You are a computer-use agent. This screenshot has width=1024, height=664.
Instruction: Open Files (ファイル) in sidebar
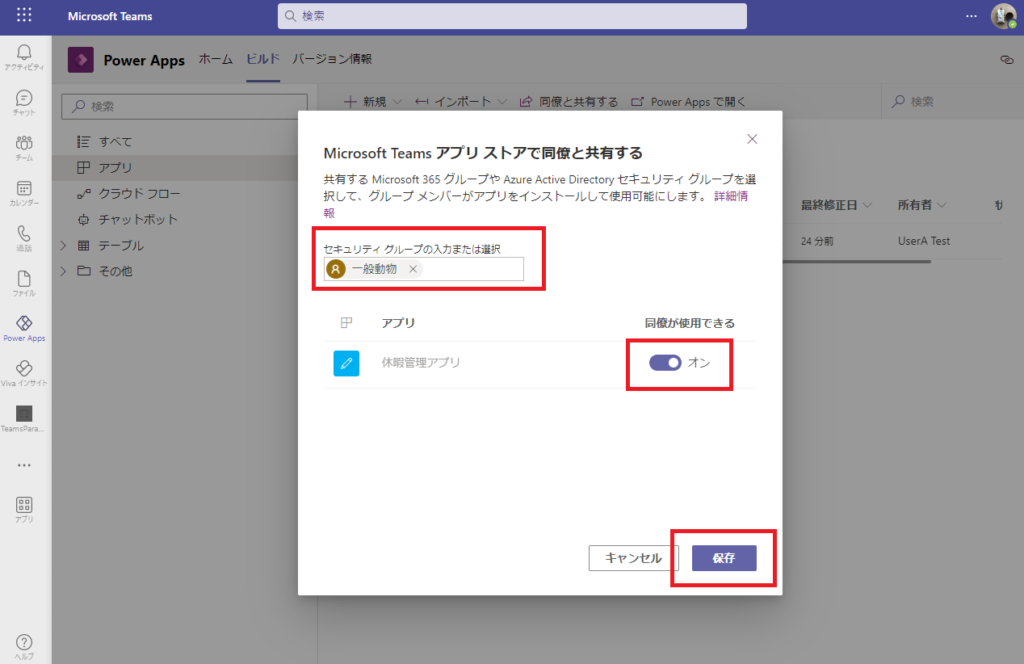(24, 283)
